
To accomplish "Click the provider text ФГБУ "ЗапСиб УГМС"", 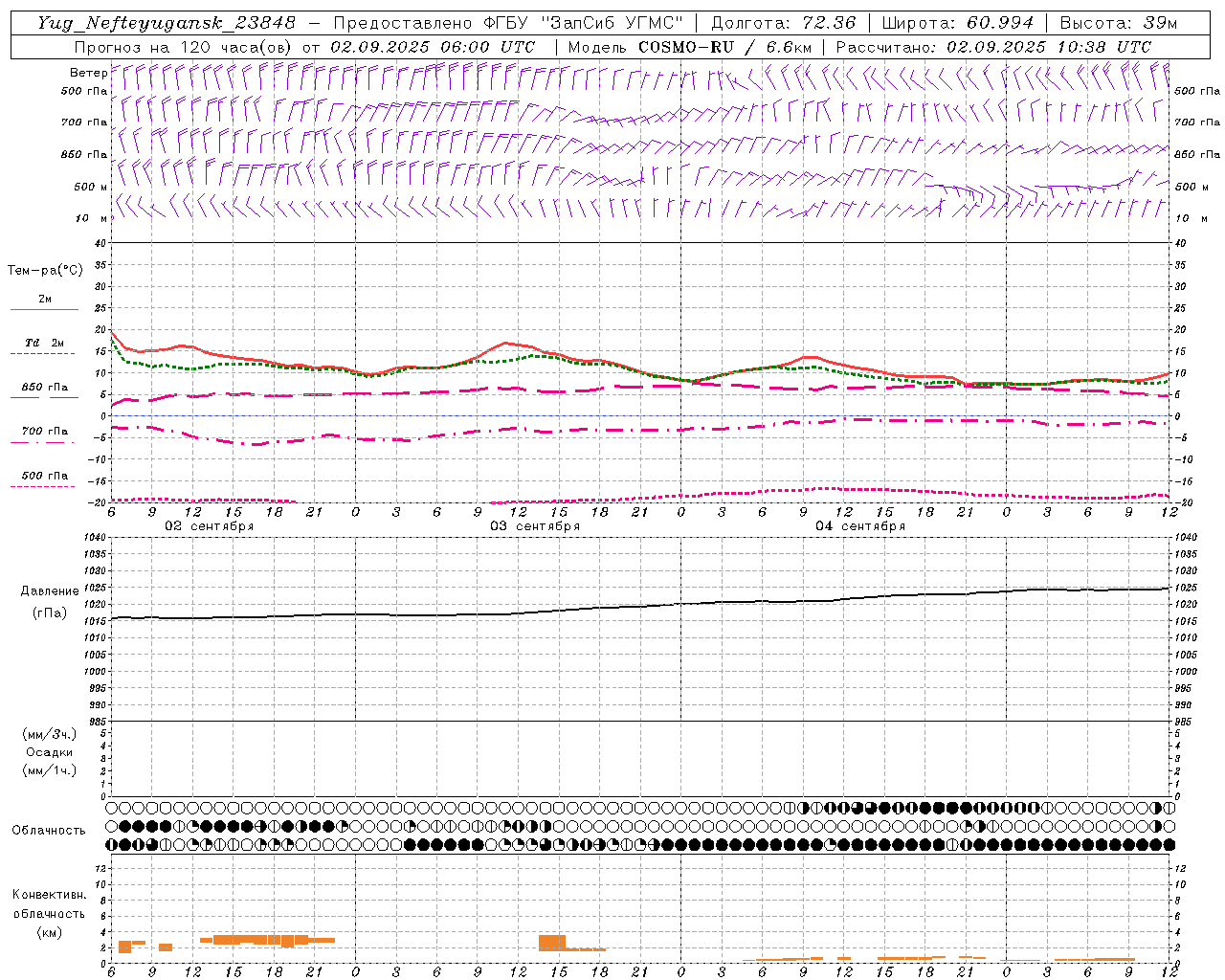I will click(x=584, y=23).
